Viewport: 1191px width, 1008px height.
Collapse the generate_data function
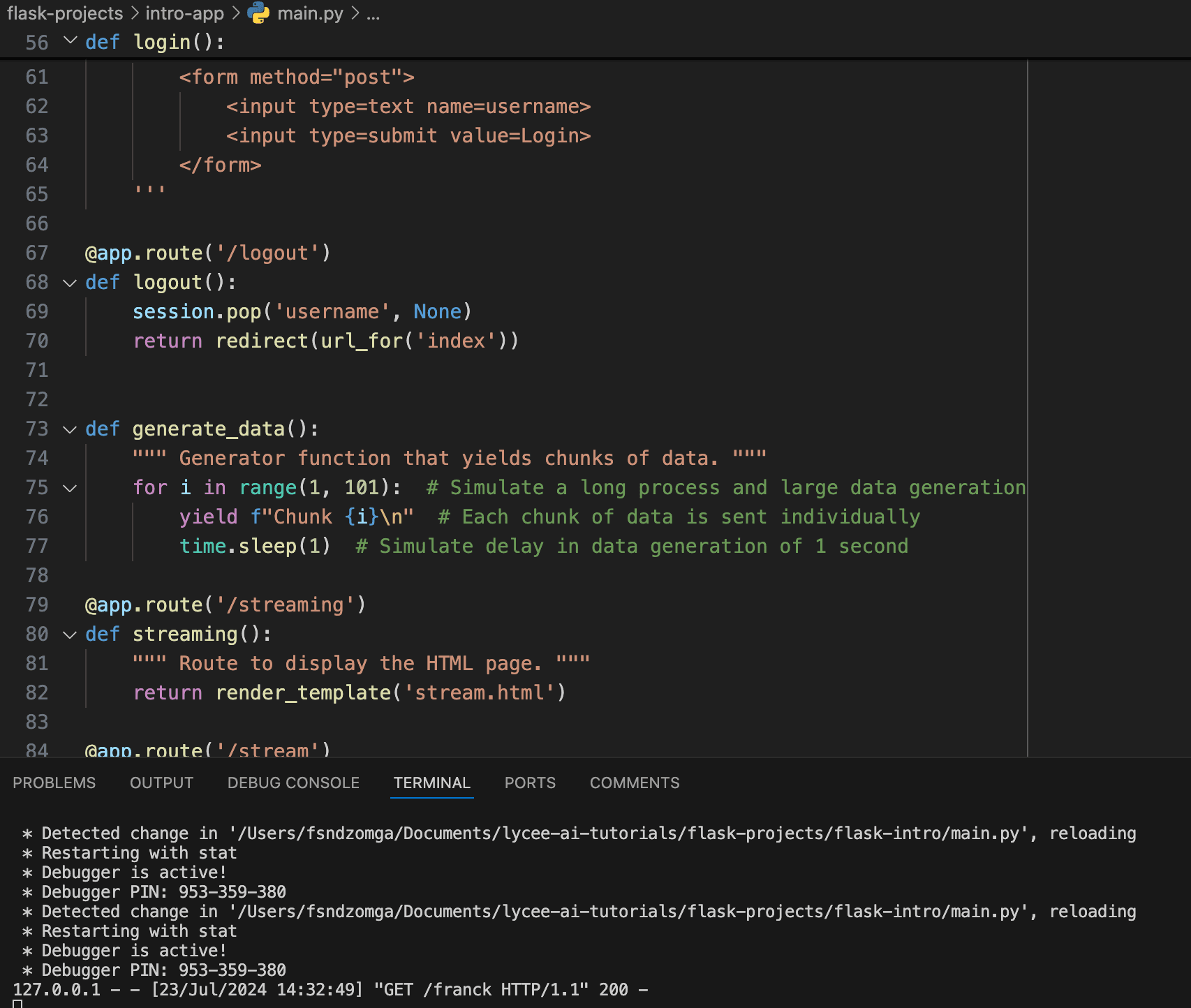[70, 429]
